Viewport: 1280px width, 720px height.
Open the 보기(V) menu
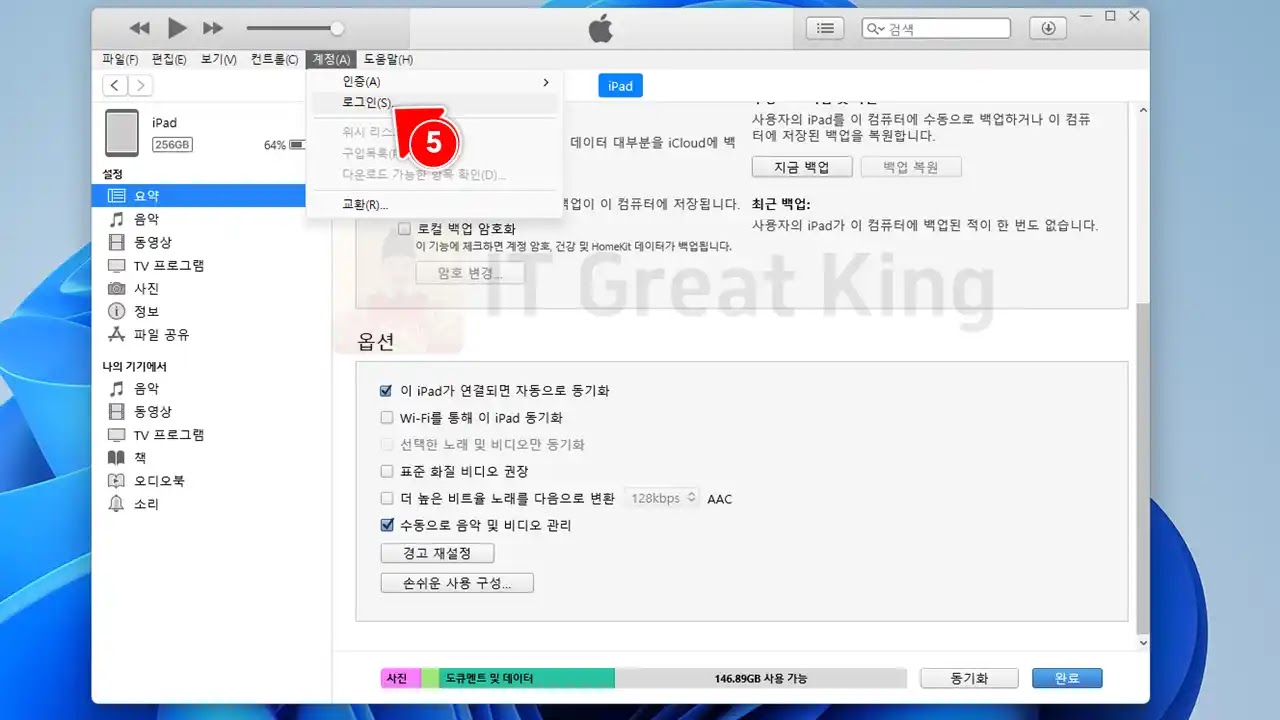[218, 60]
